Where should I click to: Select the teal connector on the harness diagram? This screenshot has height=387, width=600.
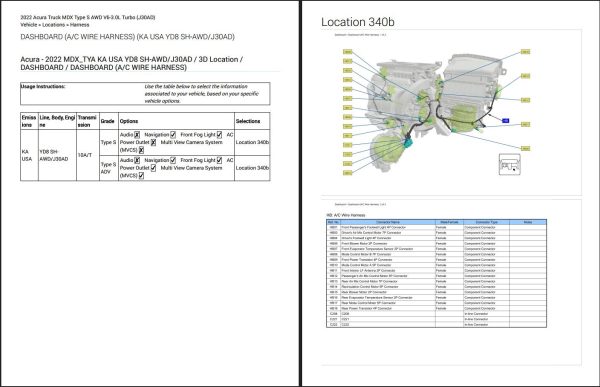click(408, 143)
